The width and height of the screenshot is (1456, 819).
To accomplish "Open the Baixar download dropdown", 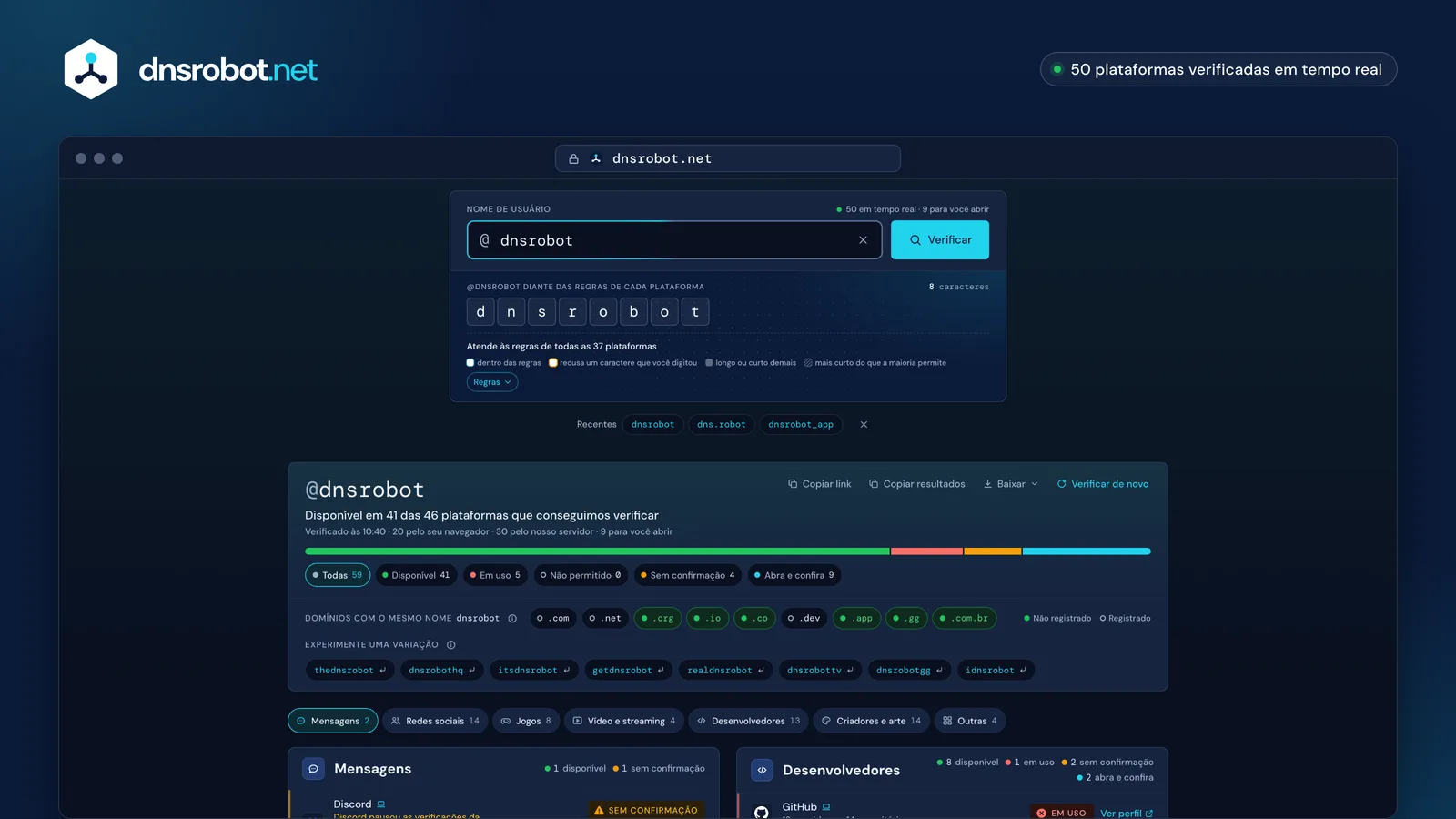I will click(1010, 484).
